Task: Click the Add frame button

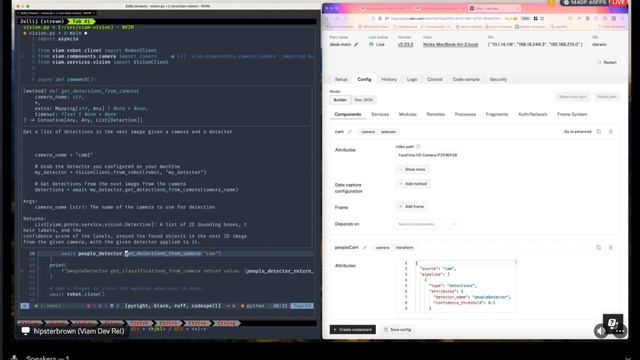Action: (x=411, y=207)
